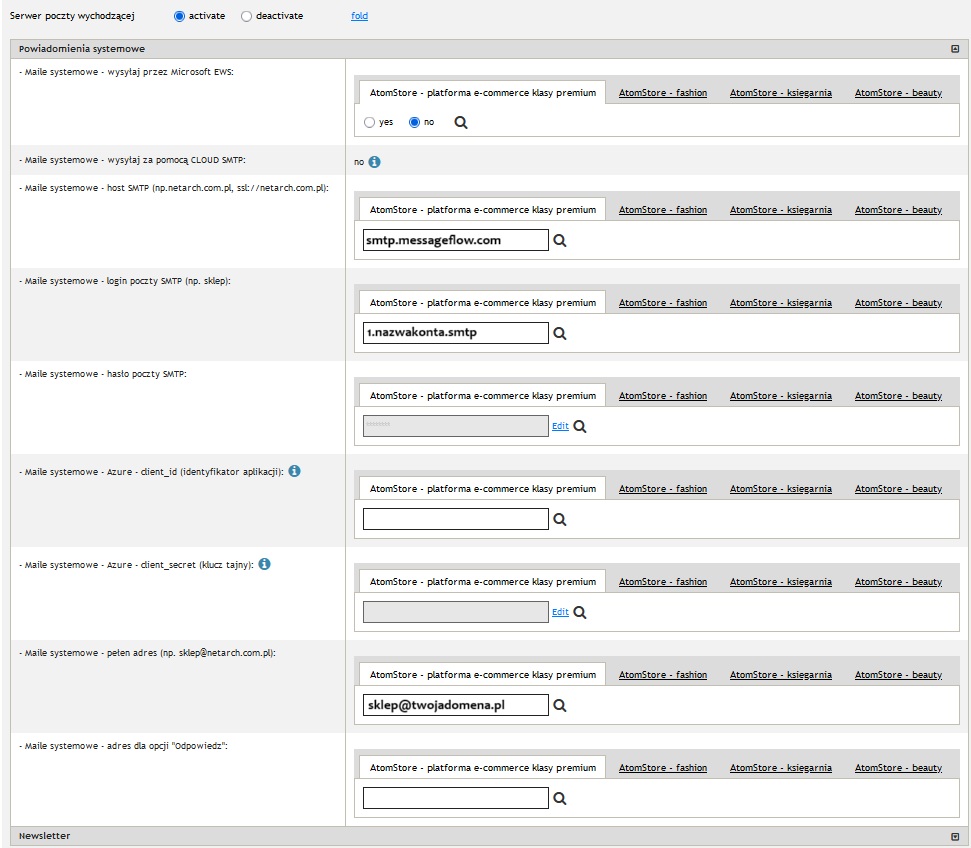Click Edit link for the SMTP password
Image resolution: width=971 pixels, height=848 pixels.
coord(560,426)
